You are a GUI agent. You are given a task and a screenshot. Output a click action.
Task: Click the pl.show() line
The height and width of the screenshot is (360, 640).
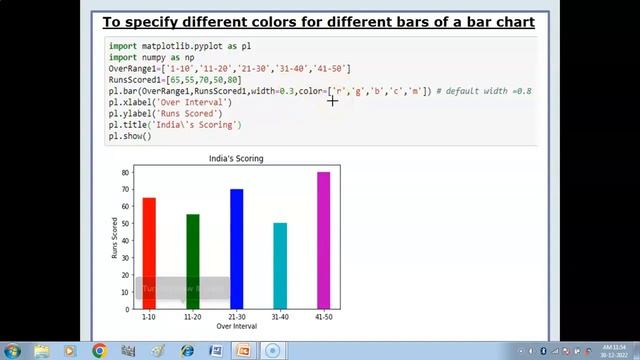[130, 136]
